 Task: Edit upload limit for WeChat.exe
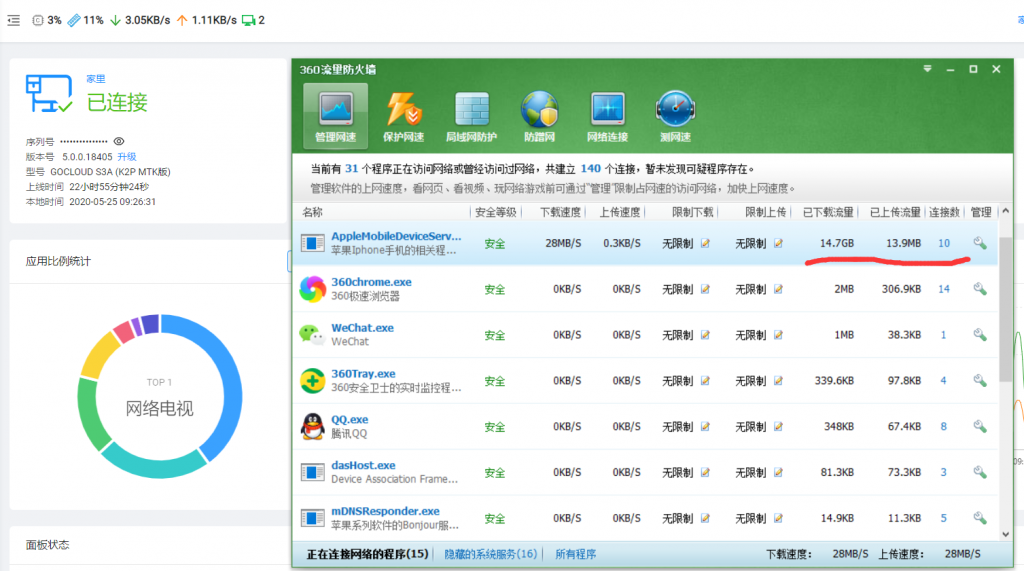pyautogui.click(x=778, y=334)
